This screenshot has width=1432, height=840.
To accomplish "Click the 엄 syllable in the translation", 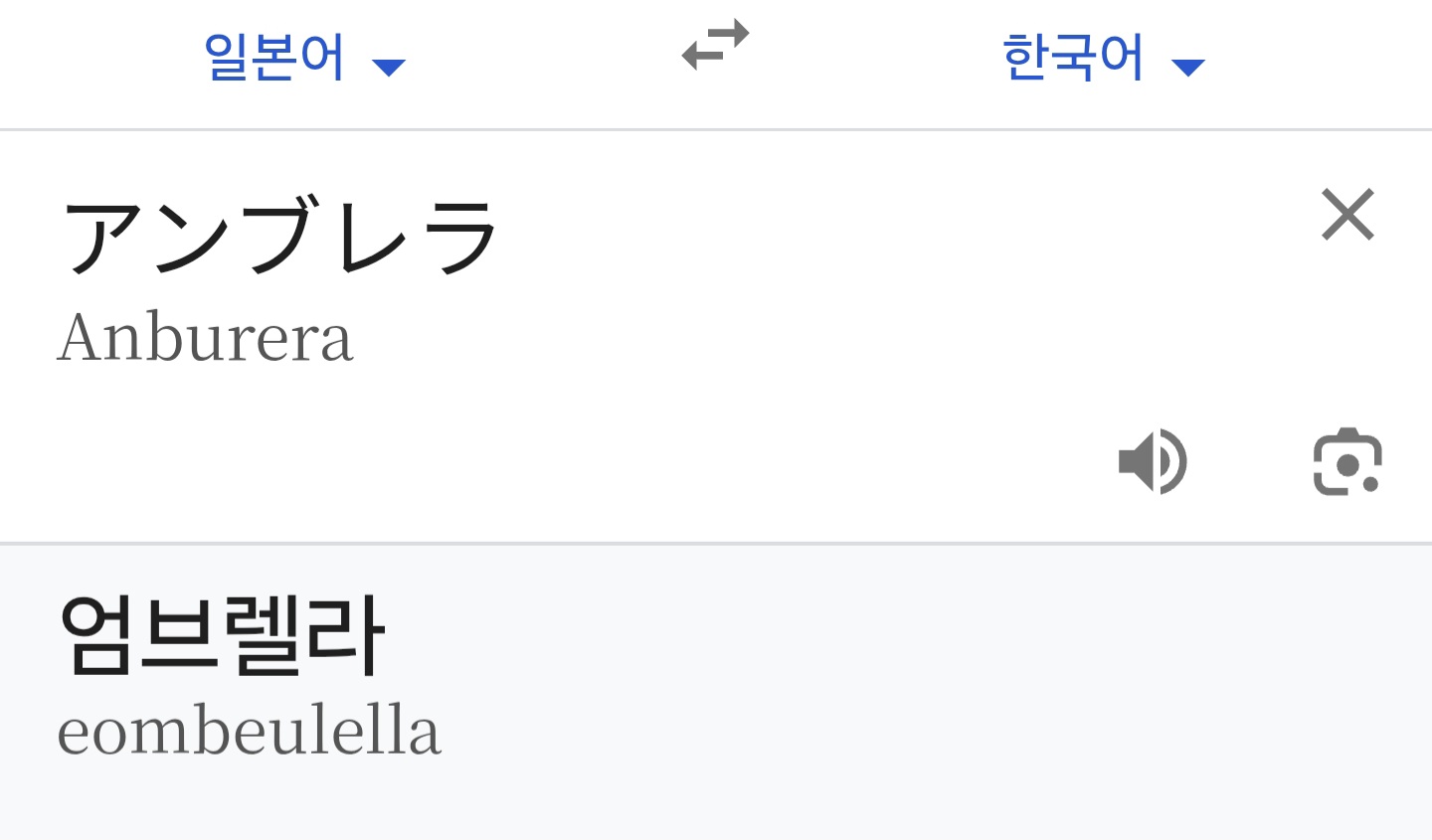I will 97,635.
